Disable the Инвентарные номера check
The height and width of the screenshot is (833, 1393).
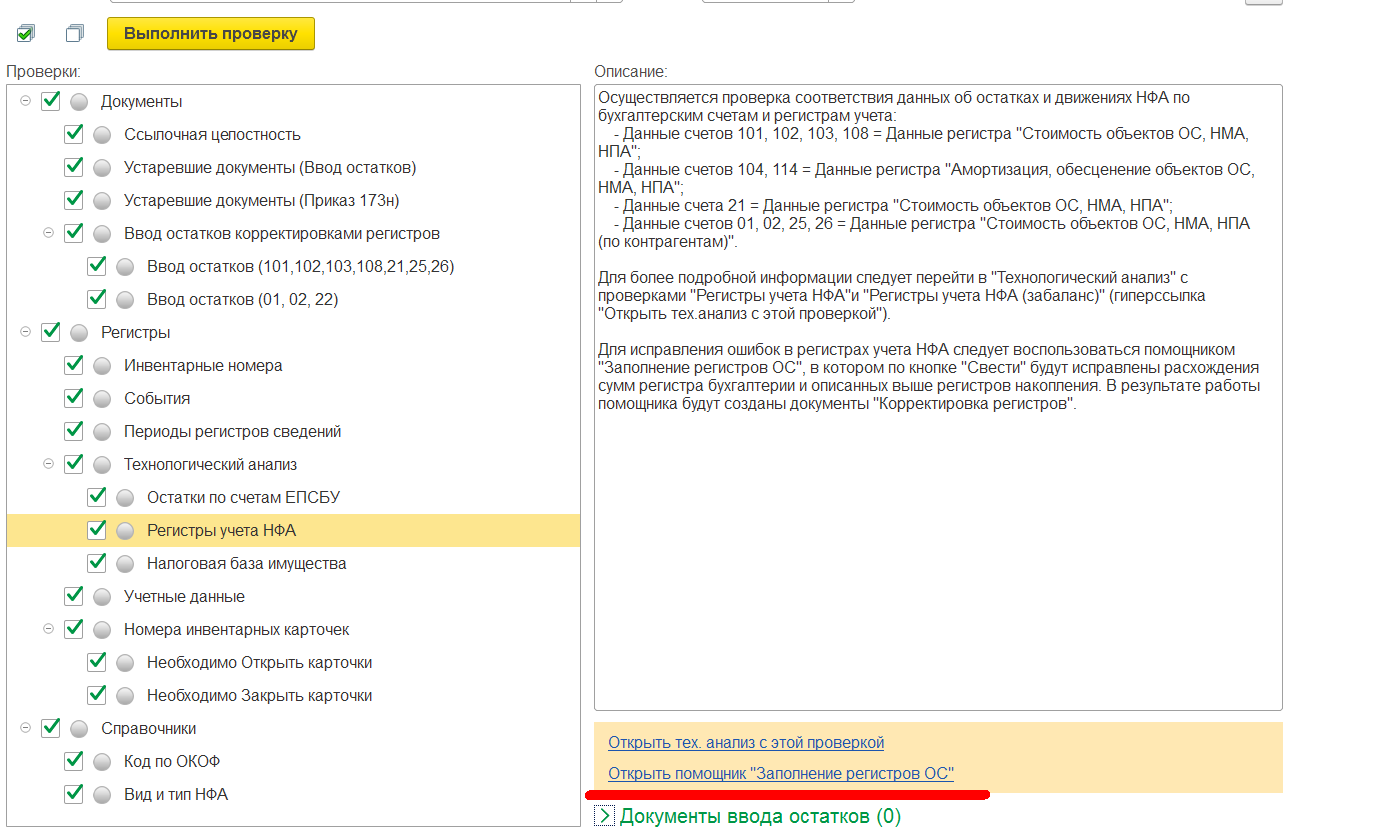pos(73,365)
